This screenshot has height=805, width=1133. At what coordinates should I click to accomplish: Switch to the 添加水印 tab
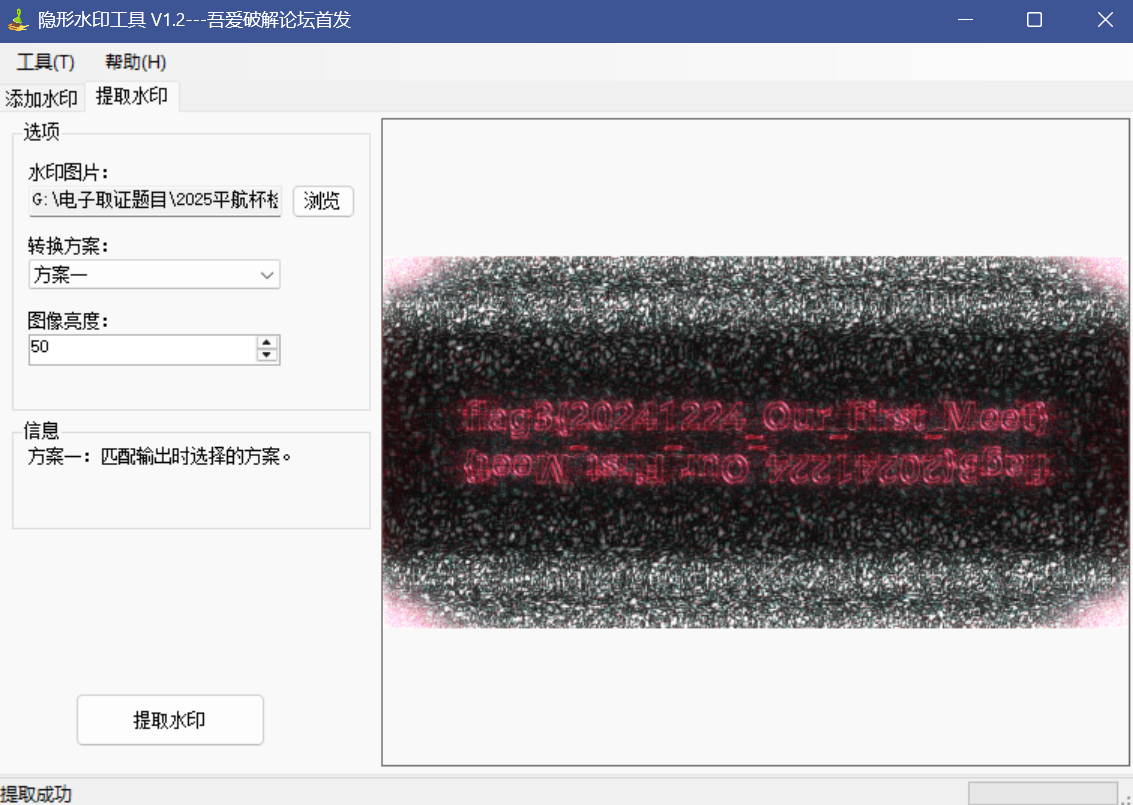click(x=42, y=98)
